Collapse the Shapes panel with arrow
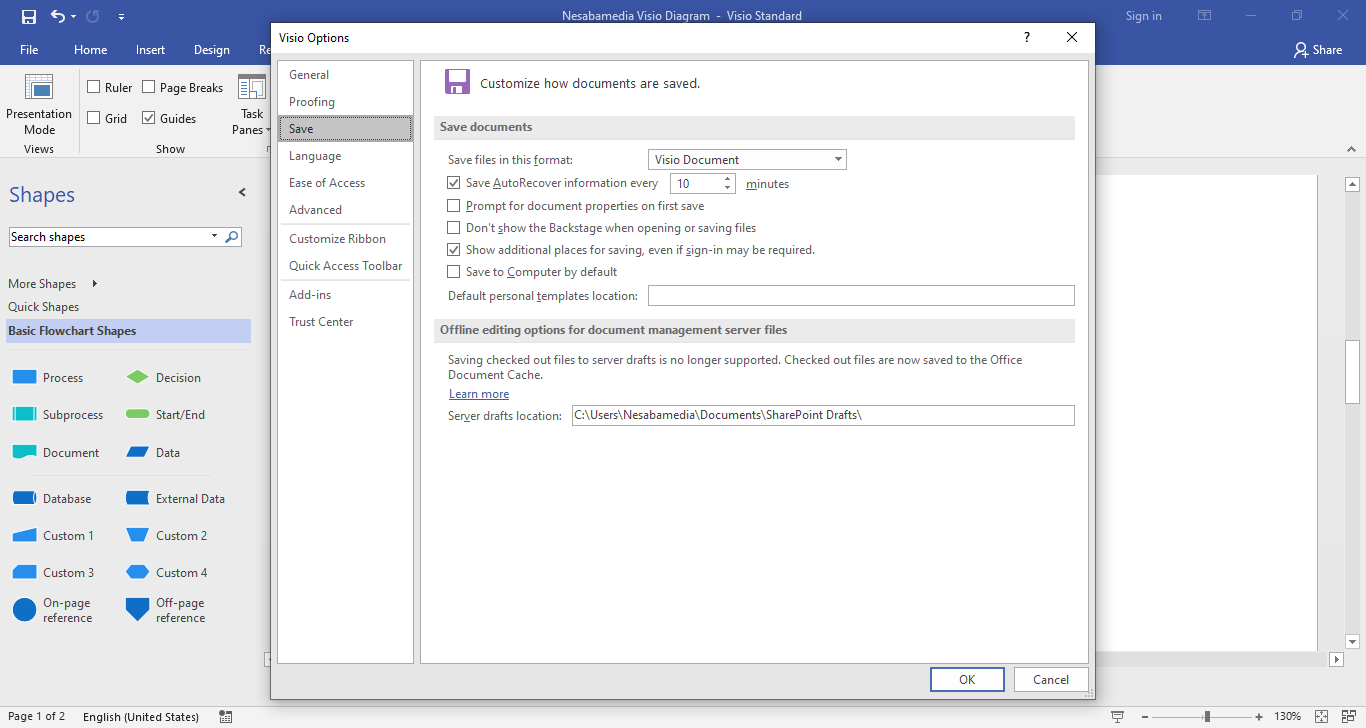 (242, 193)
